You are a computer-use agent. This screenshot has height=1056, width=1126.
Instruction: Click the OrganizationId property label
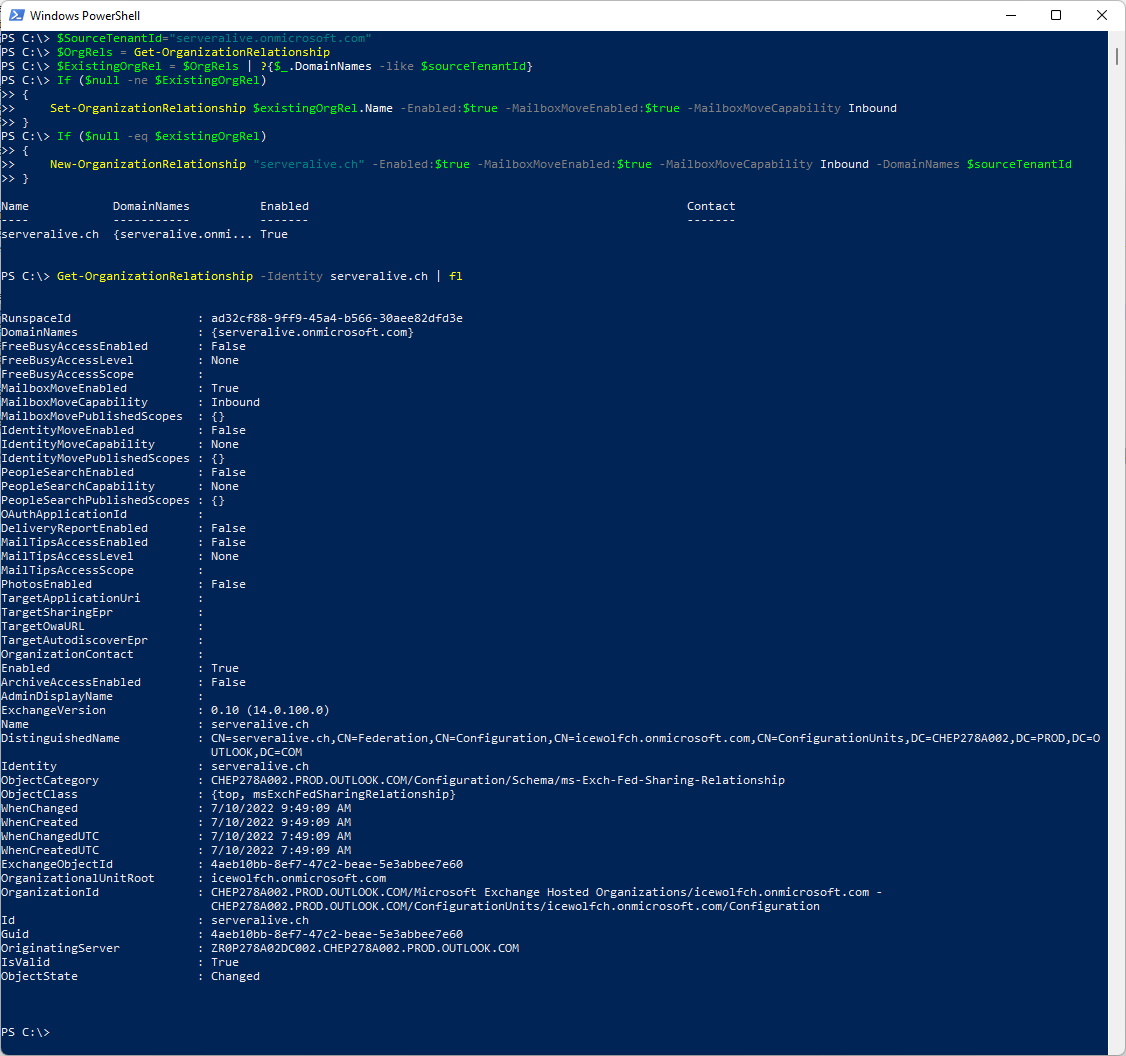pos(50,892)
